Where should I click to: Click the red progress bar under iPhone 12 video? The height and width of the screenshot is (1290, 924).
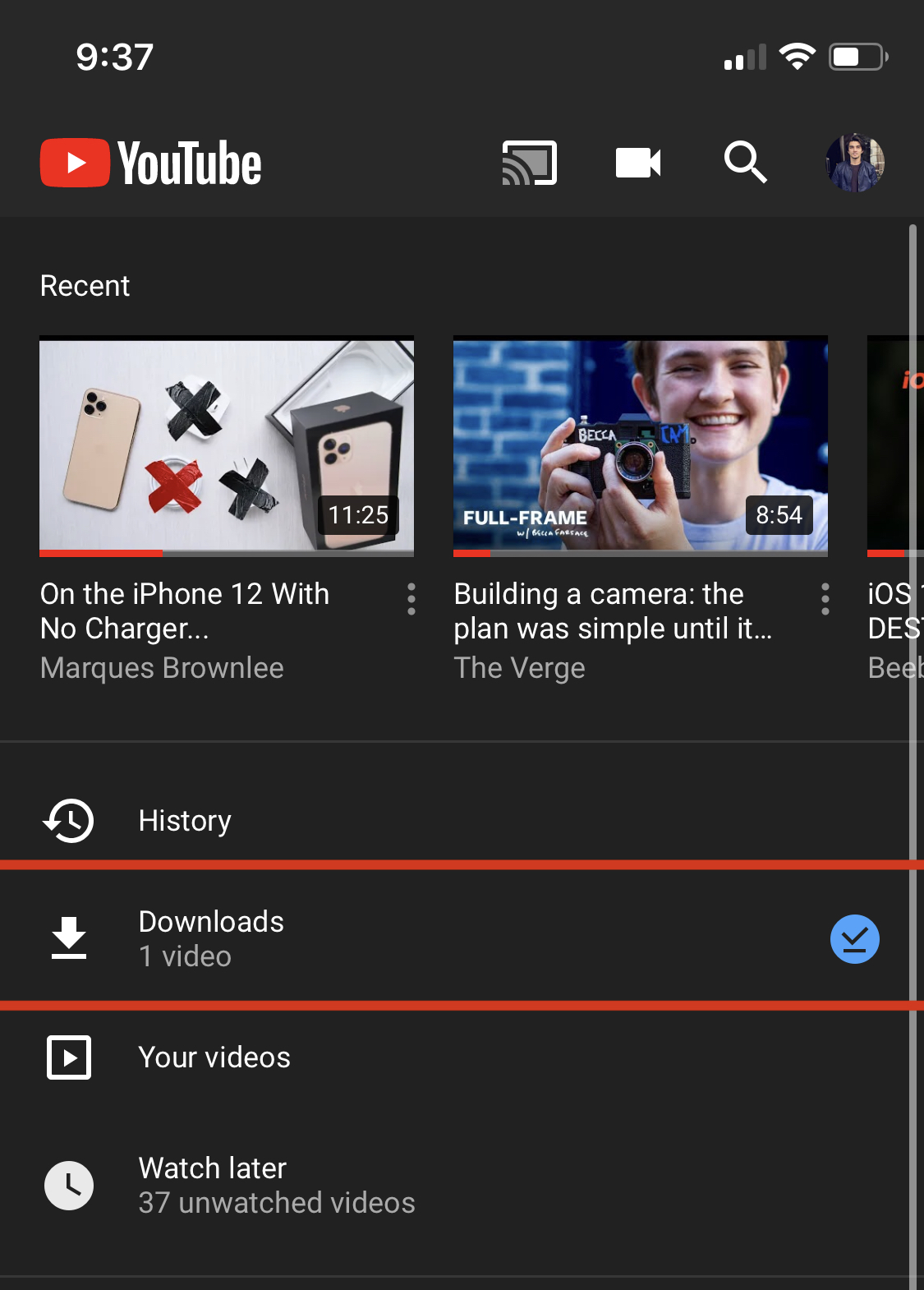[x=101, y=553]
